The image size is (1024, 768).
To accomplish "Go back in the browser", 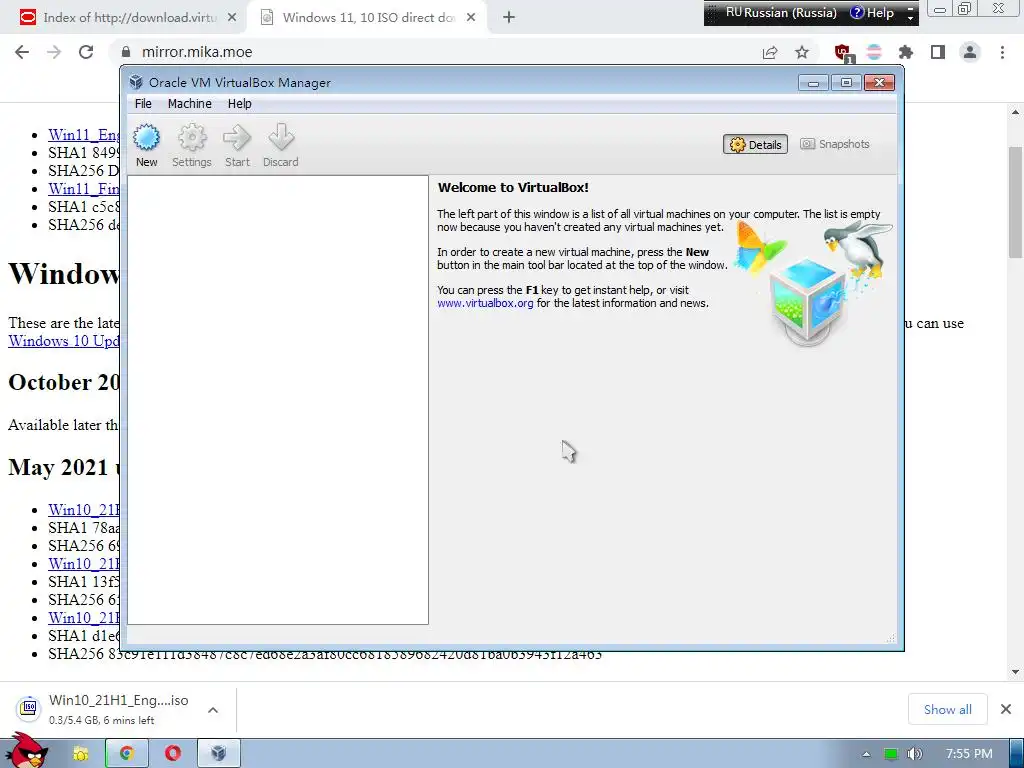I will point(22,52).
